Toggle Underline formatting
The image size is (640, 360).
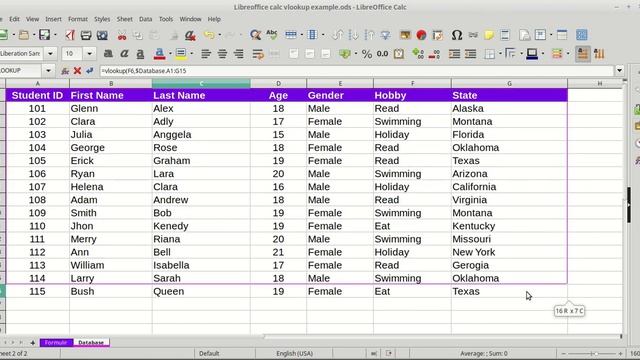140,54
